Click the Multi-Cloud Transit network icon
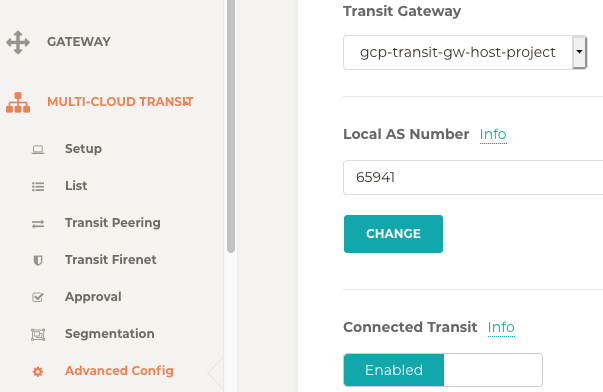The width and height of the screenshot is (603, 392). point(18,102)
